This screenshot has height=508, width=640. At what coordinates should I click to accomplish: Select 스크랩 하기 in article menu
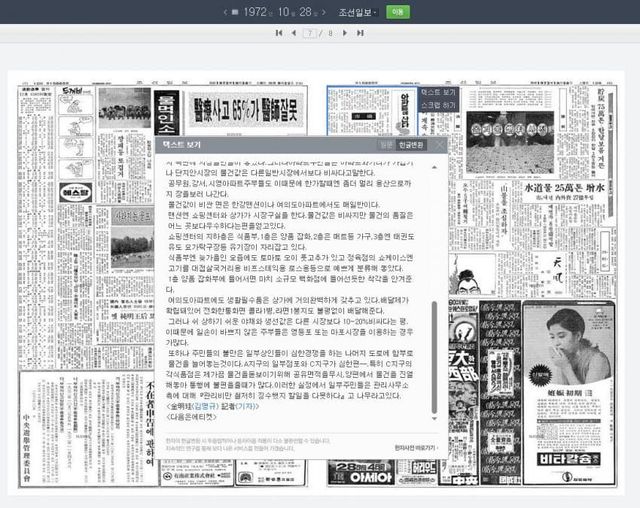pyautogui.click(x=438, y=104)
